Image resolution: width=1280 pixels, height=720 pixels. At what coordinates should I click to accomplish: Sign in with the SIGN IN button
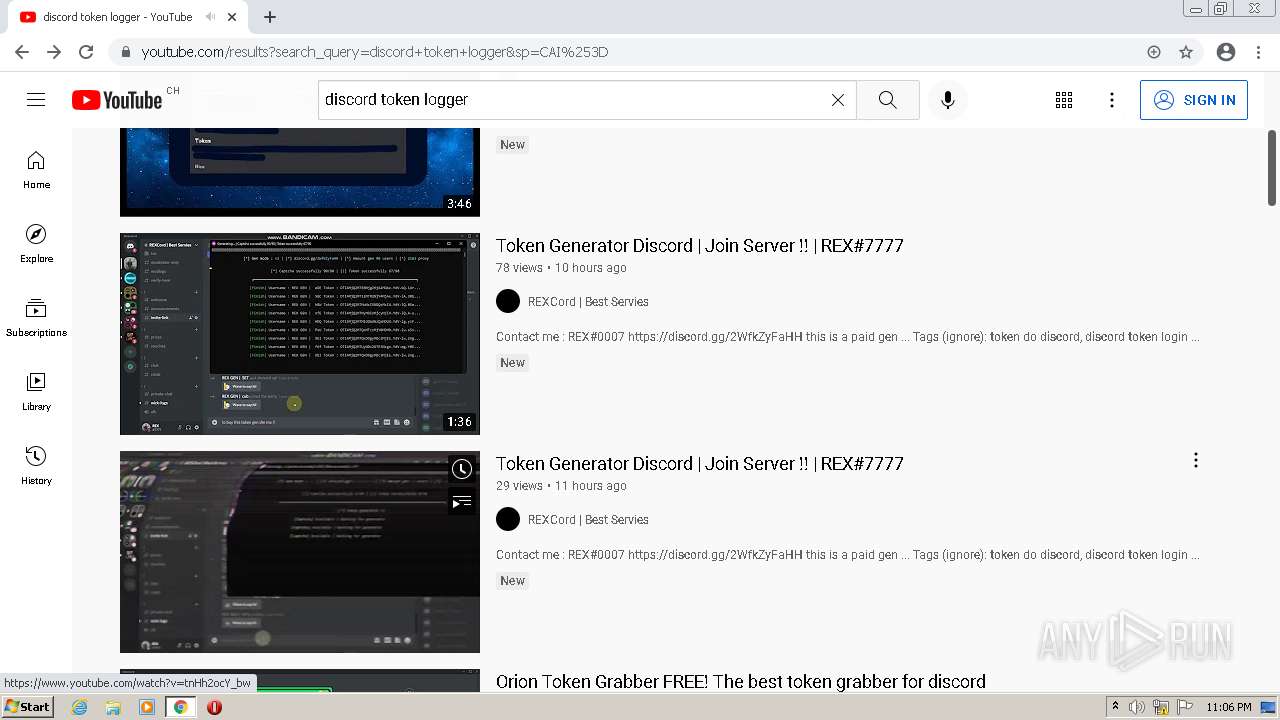1194,100
